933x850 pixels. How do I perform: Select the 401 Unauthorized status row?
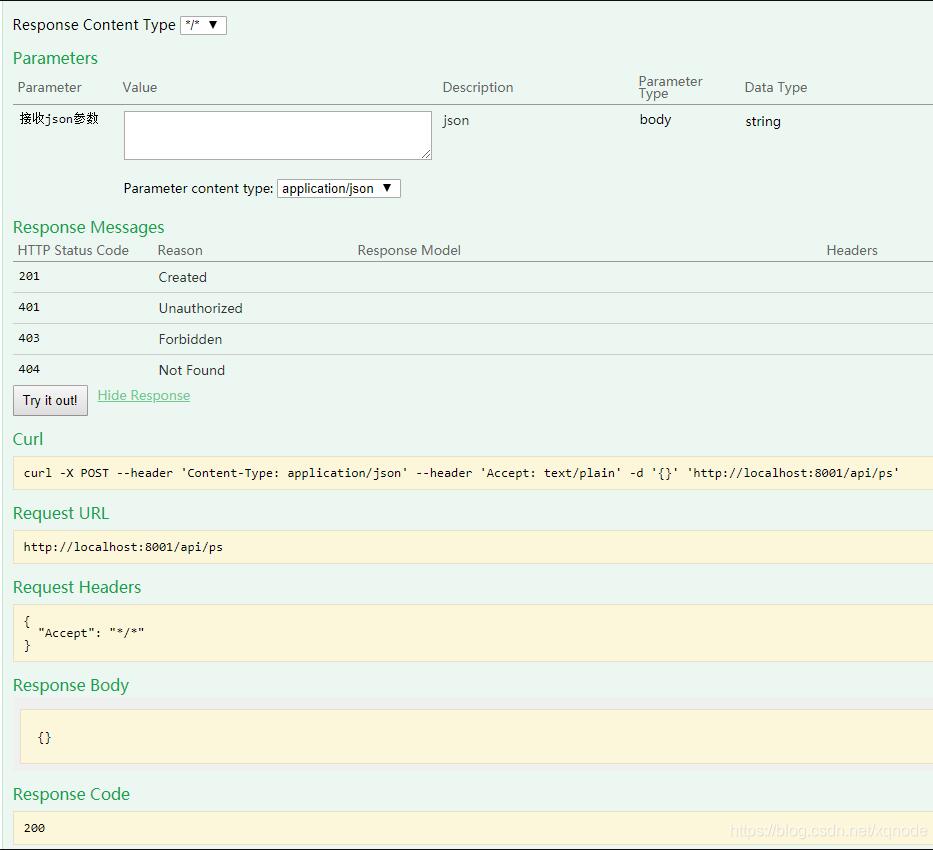(x=200, y=308)
